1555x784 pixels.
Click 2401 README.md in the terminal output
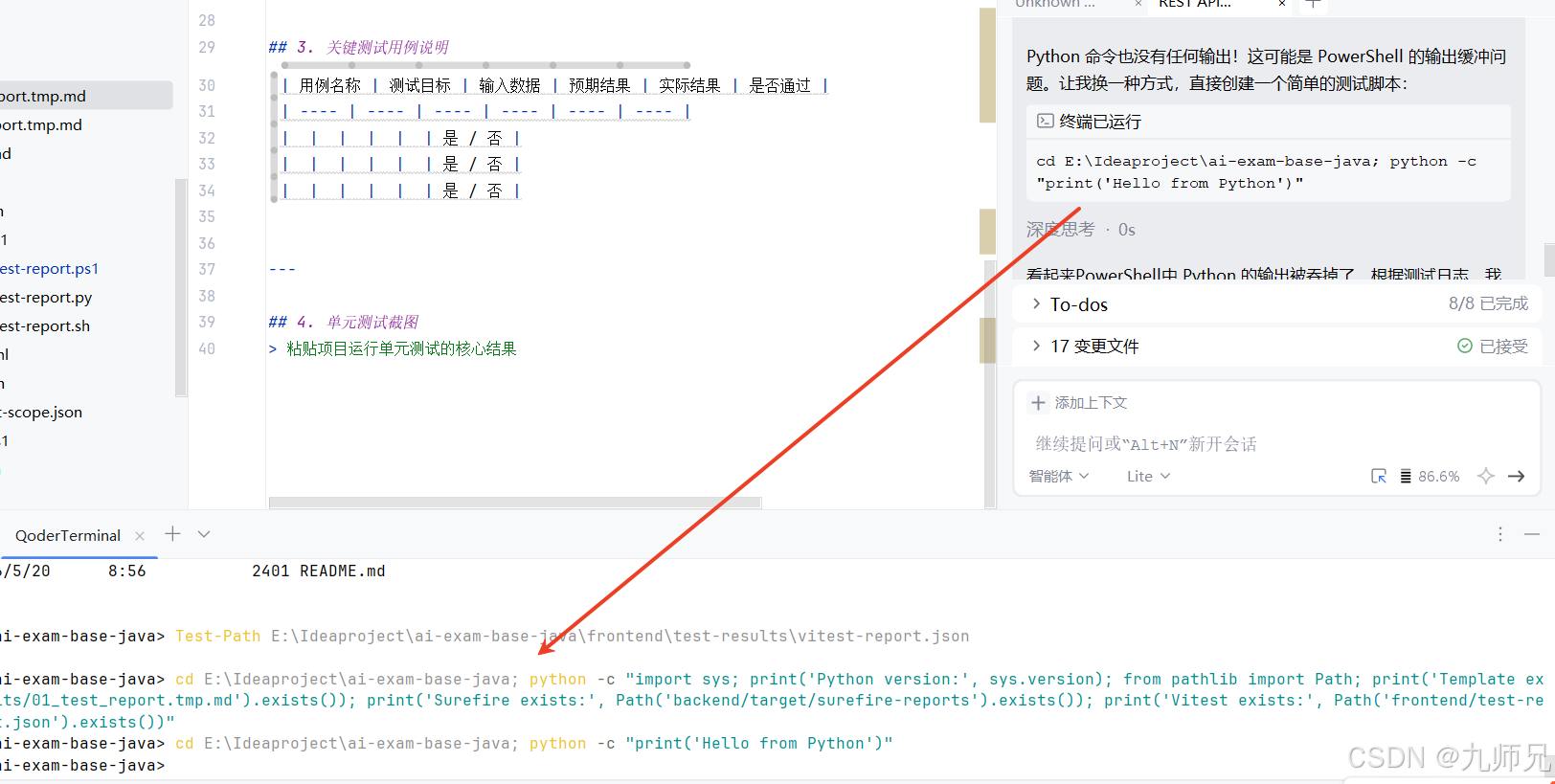(x=318, y=571)
